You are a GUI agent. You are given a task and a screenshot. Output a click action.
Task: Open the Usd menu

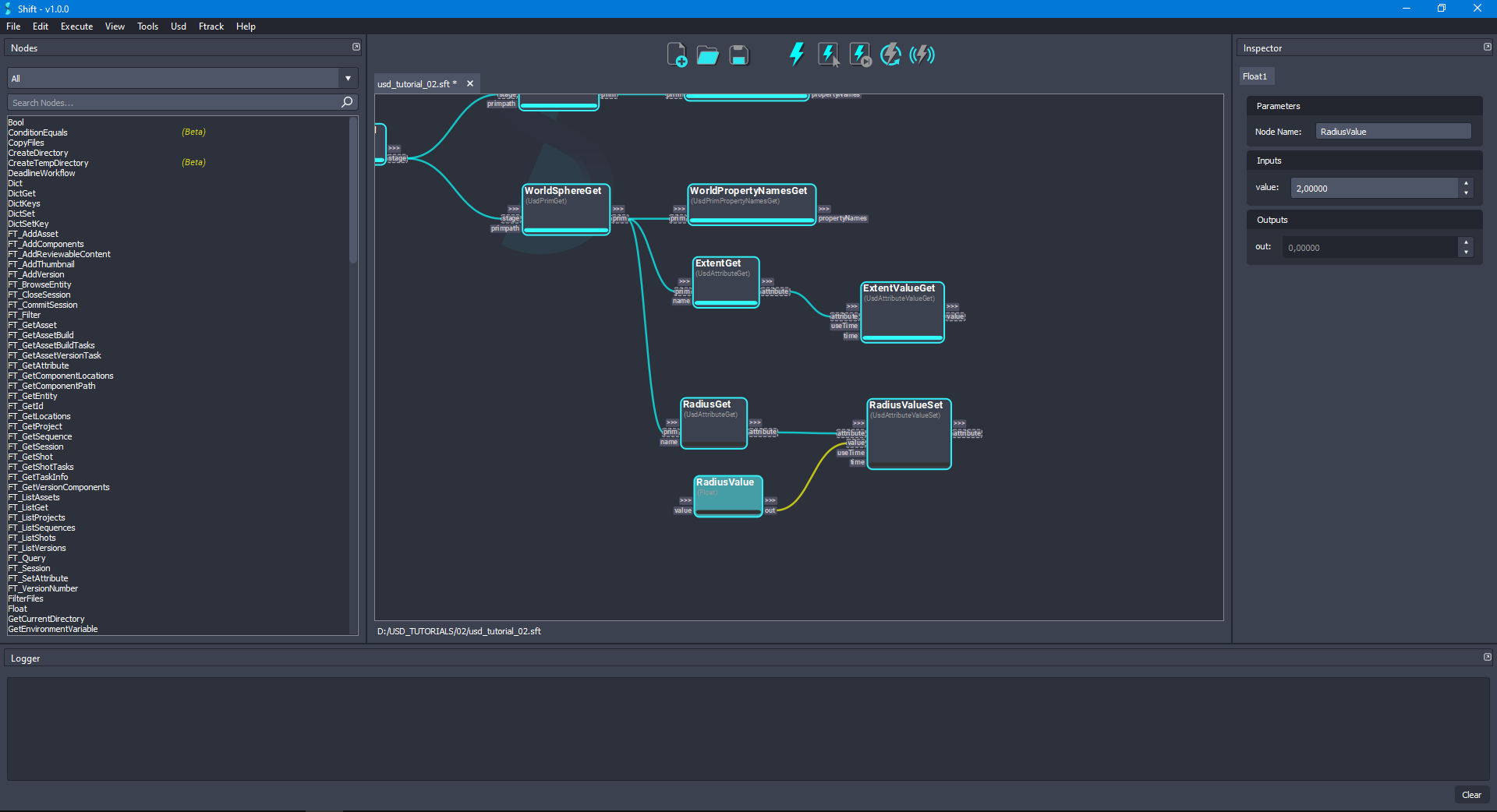pos(178,26)
